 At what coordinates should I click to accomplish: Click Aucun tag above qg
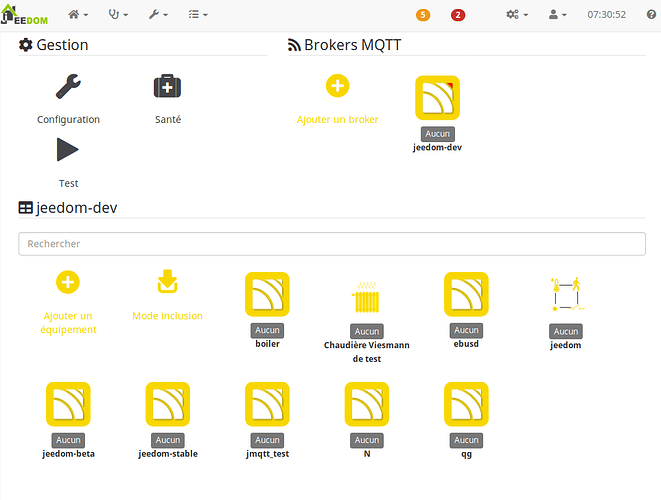[x=466, y=440]
